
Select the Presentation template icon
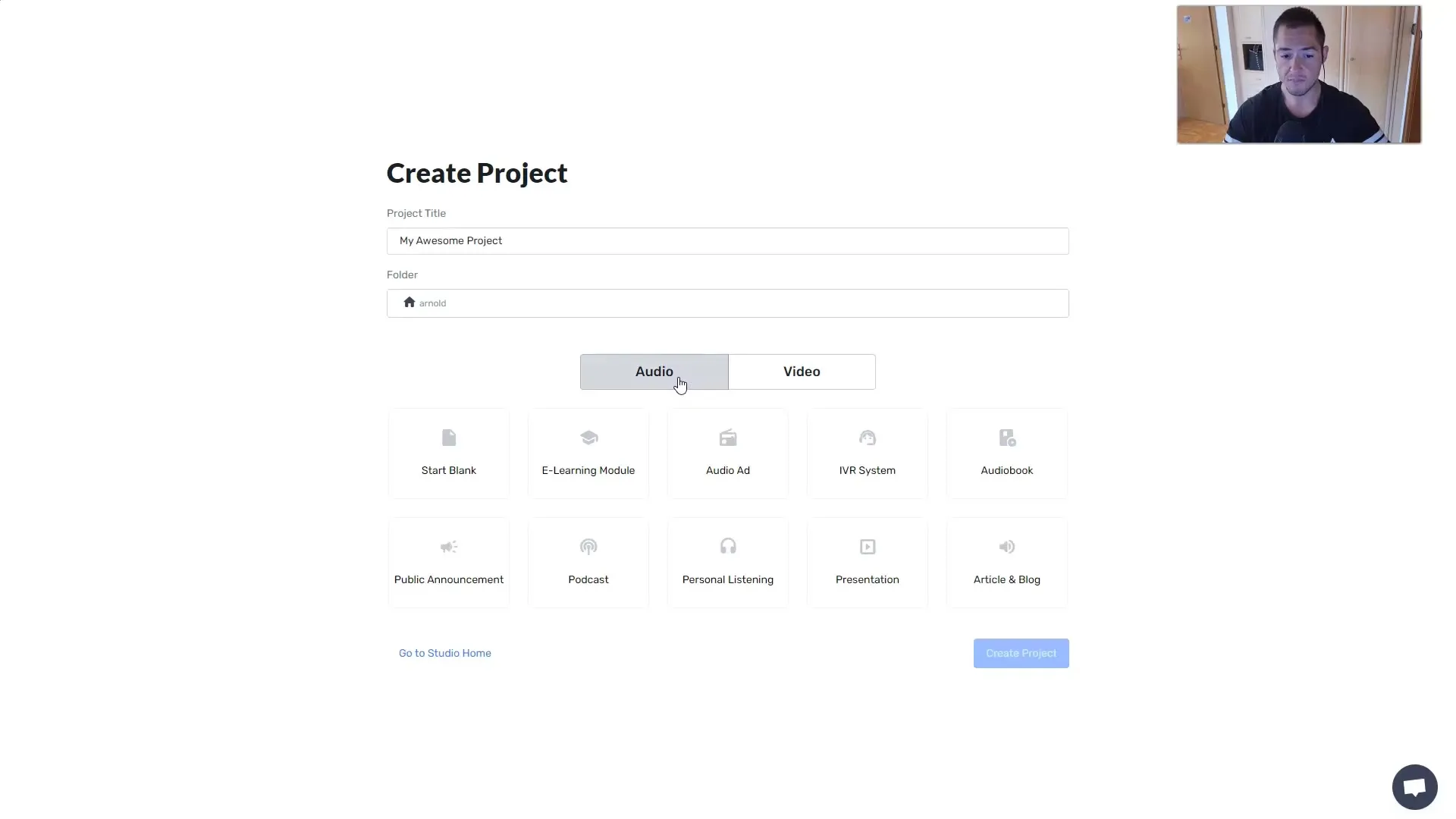pos(867,546)
